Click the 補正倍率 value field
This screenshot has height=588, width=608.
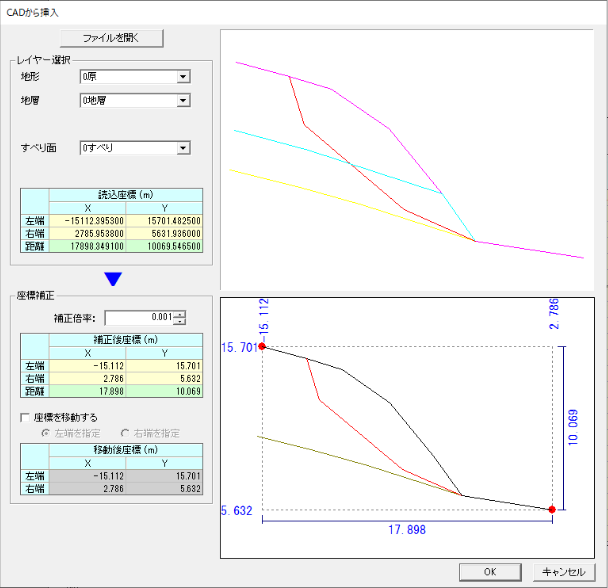click(x=138, y=318)
